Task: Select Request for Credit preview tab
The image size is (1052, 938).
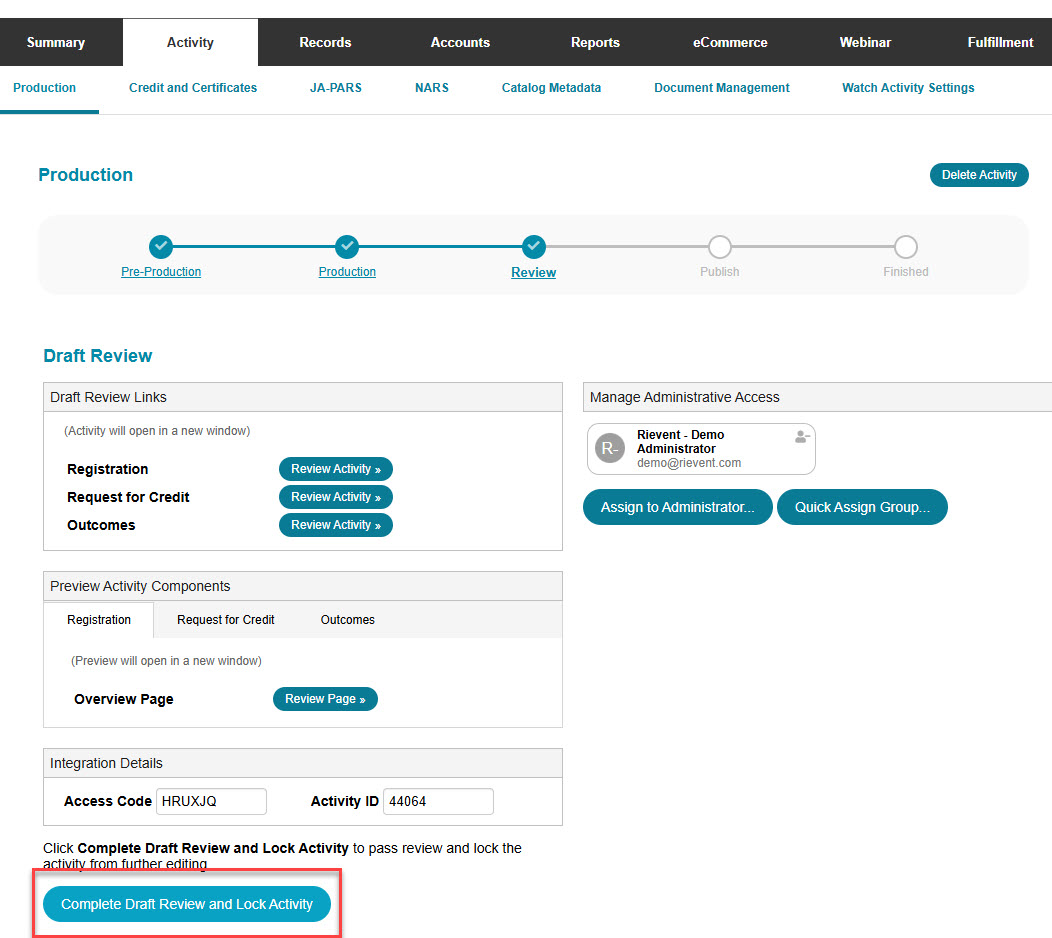Action: click(x=225, y=620)
